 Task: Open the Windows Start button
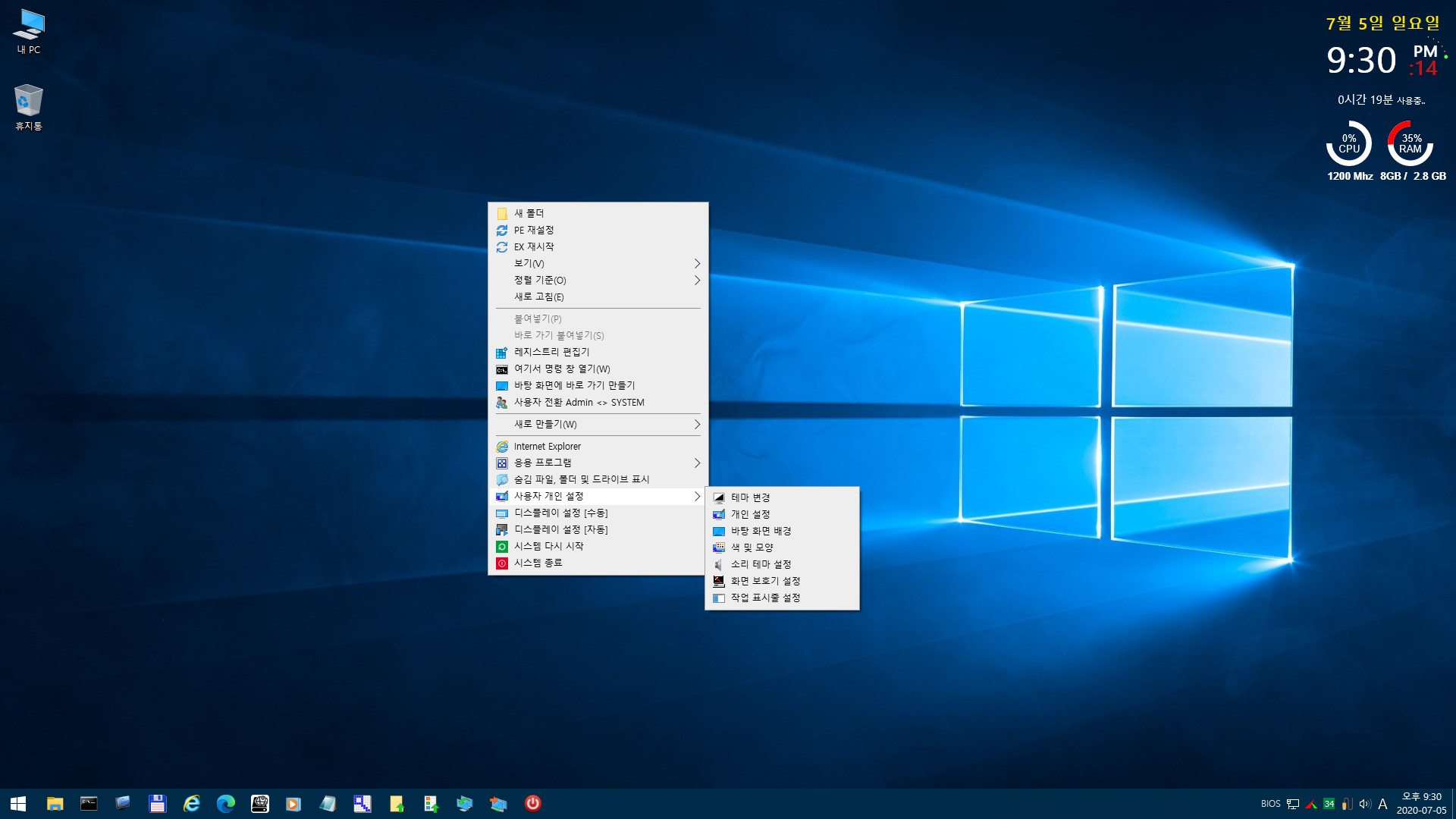(x=18, y=803)
